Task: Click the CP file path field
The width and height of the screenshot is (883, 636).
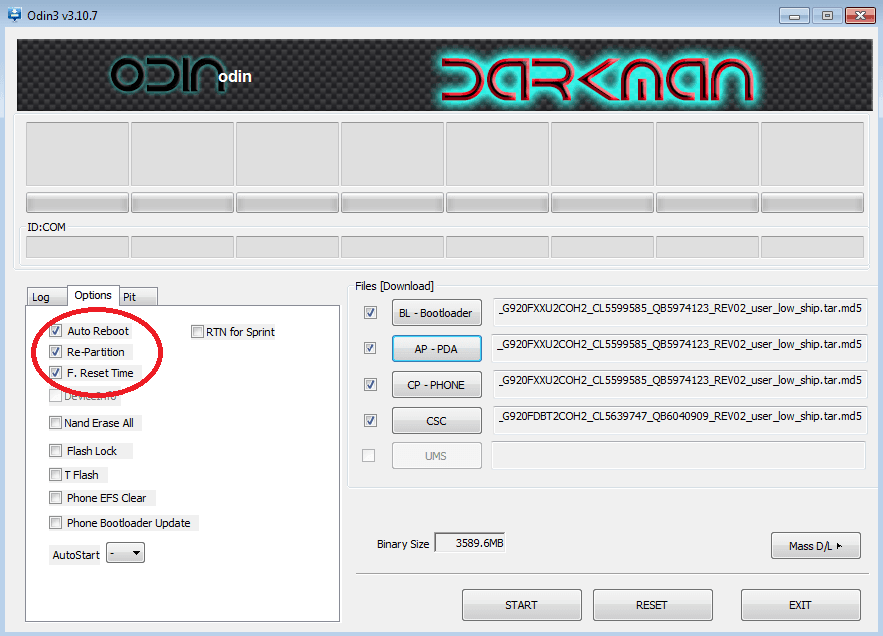Action: [680, 384]
